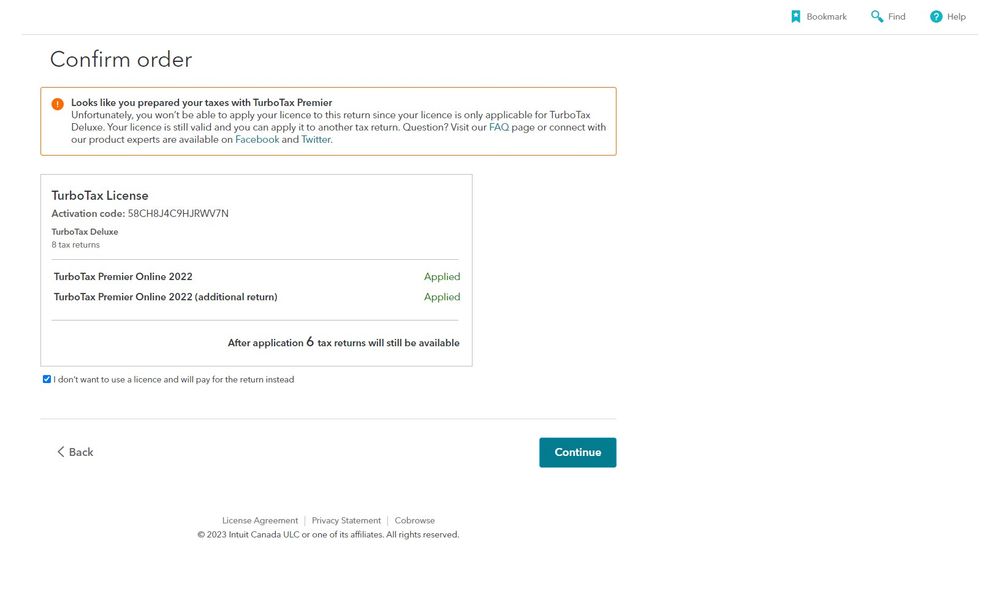Open the Help label in top bar

tap(956, 17)
